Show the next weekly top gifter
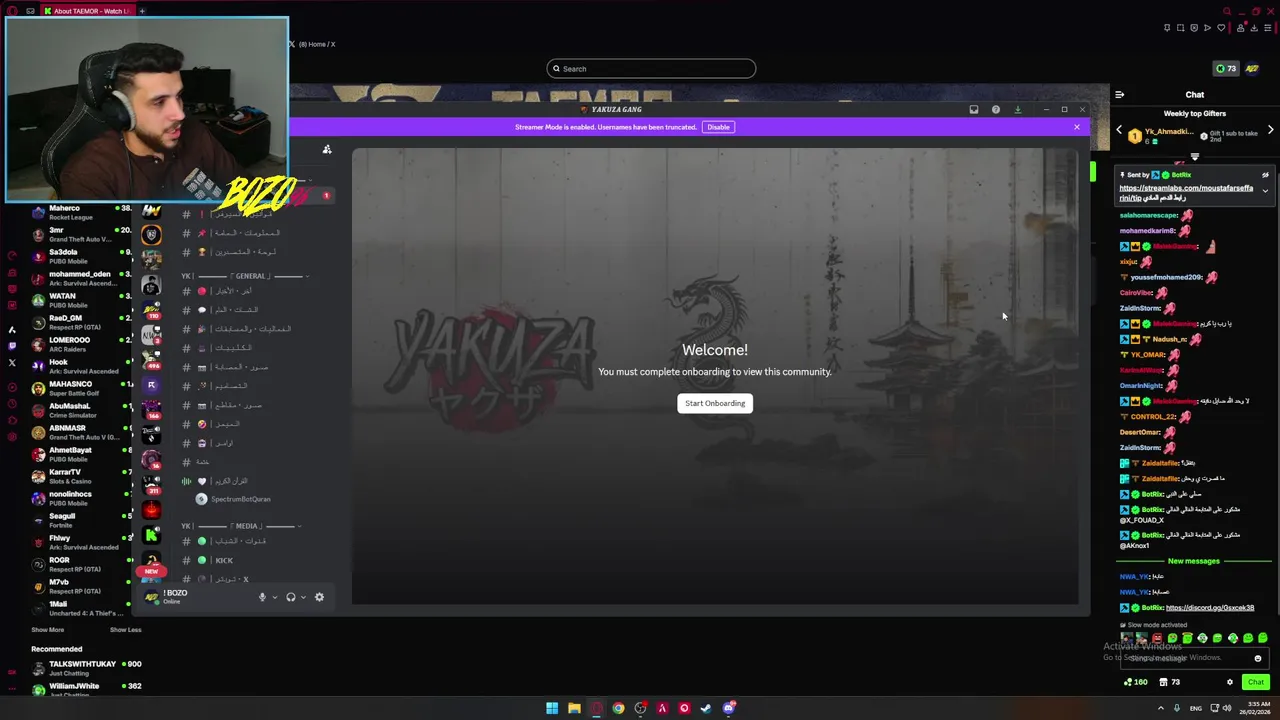This screenshot has height=720, width=1280. point(1270,130)
